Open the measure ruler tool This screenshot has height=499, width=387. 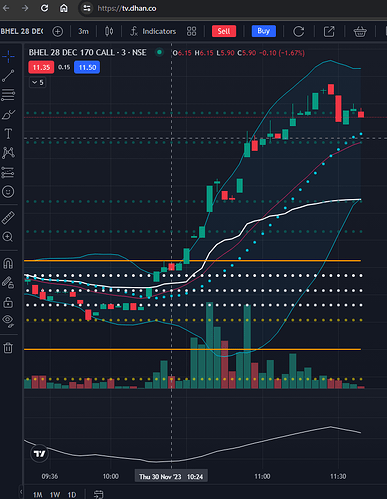tap(8, 218)
